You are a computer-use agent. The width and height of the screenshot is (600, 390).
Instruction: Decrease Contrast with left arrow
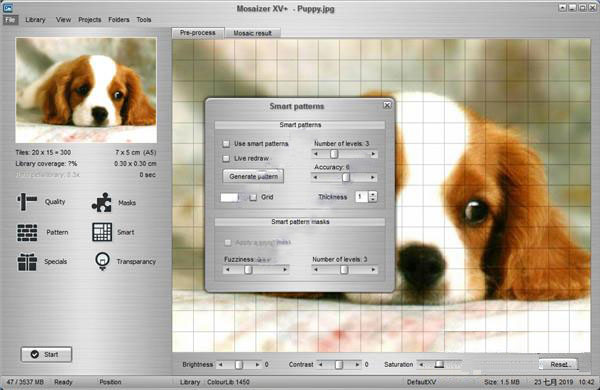(320, 365)
